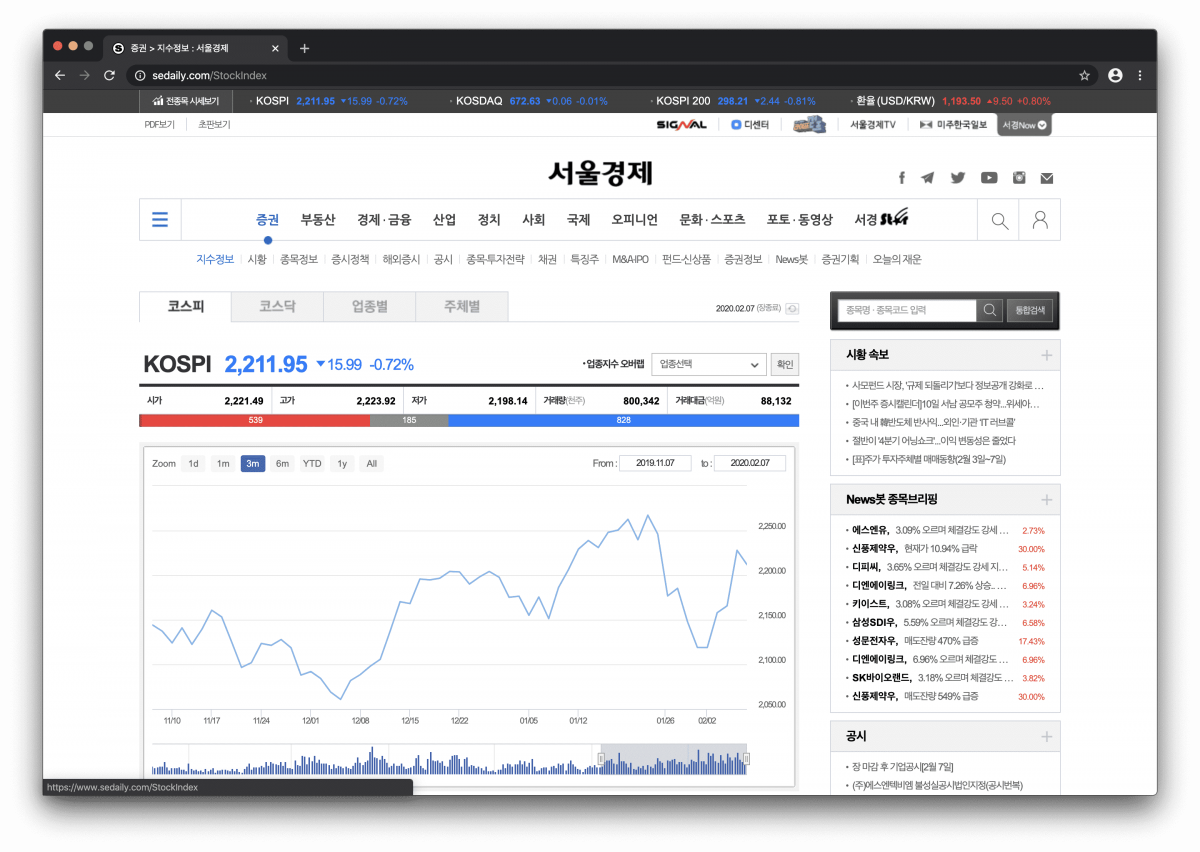The image size is (1200, 852).
Task: Open Chrome profile icon
Action: [x=1115, y=75]
